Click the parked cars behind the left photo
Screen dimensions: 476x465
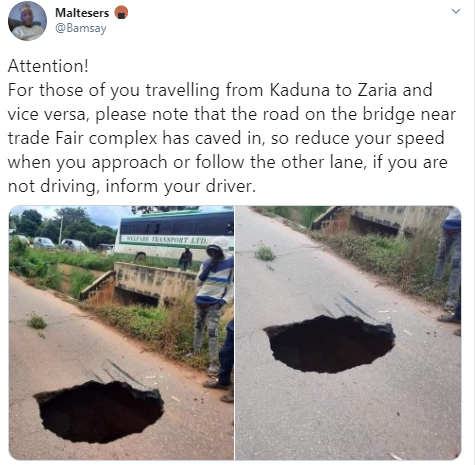click(60, 243)
